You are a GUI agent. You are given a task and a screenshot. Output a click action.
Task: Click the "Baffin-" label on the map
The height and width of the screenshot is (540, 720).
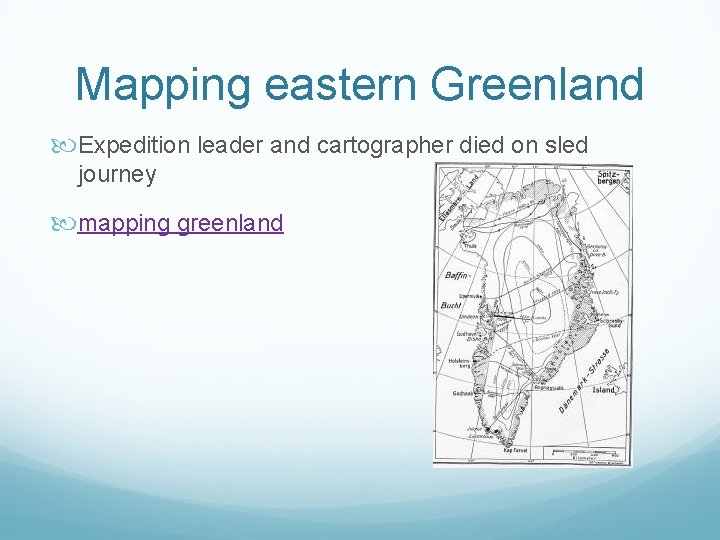pyautogui.click(x=459, y=276)
